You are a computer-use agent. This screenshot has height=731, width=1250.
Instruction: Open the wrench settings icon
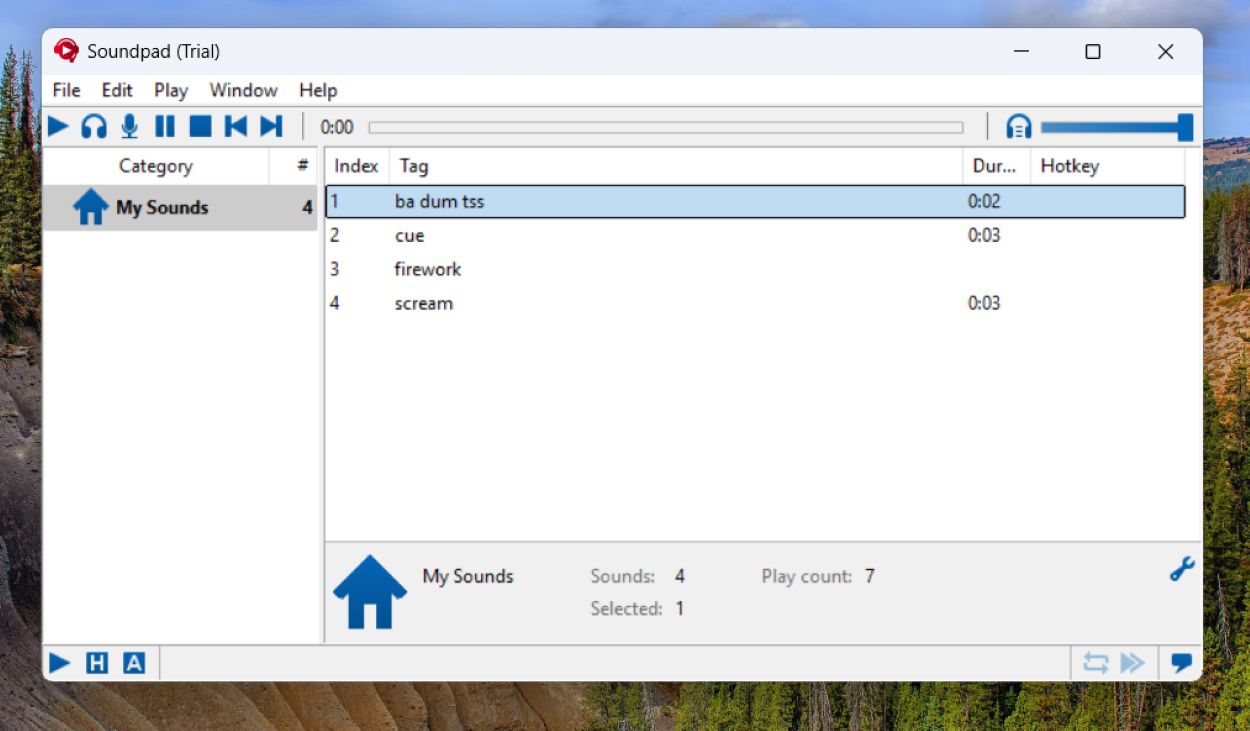click(1182, 569)
